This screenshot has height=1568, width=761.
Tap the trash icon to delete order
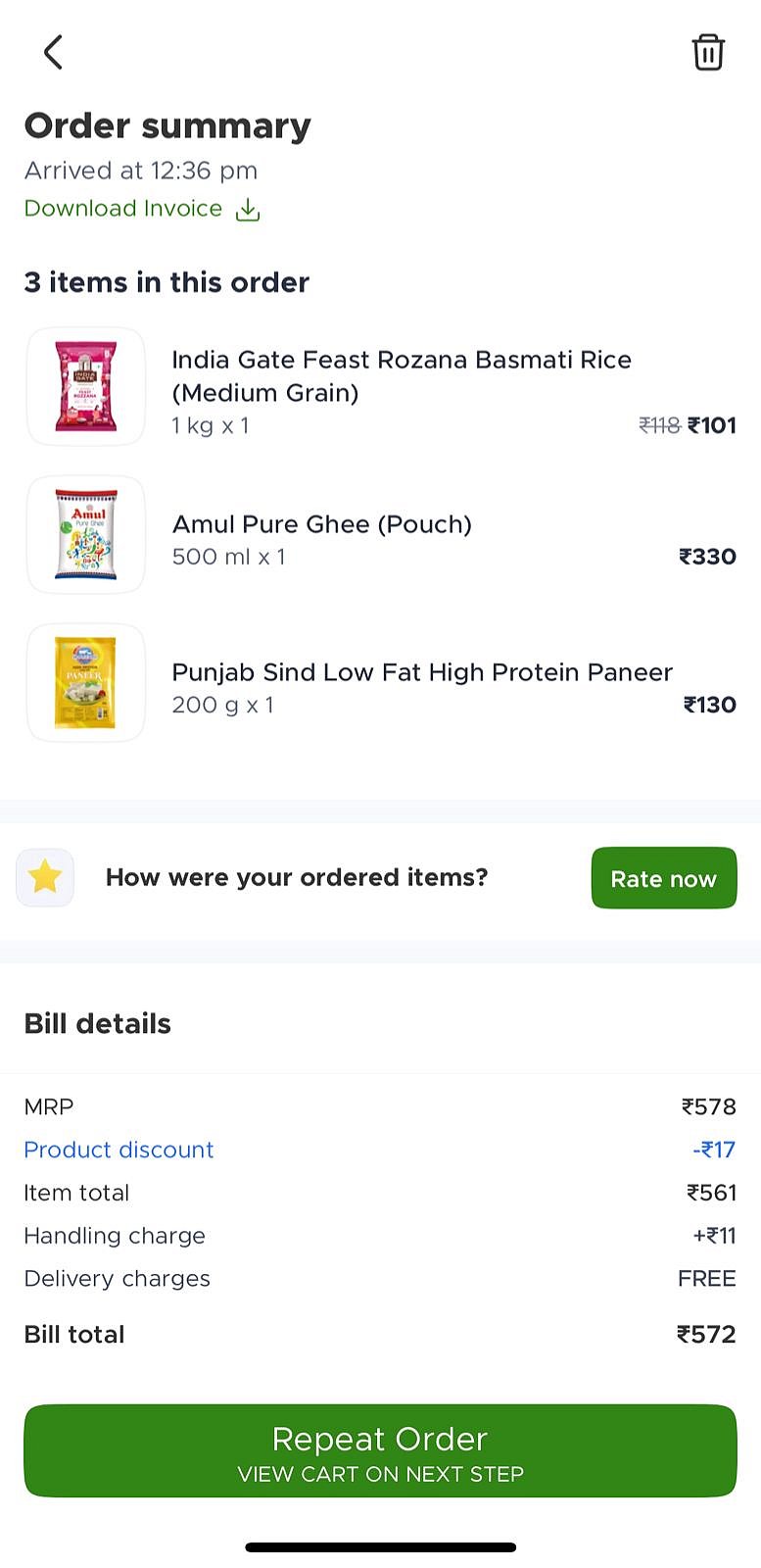tap(708, 52)
